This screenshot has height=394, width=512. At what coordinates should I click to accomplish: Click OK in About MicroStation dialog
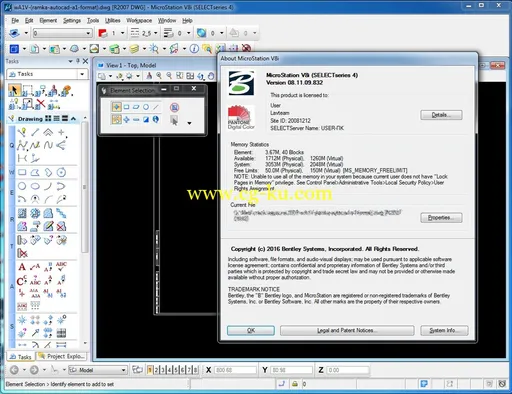pyautogui.click(x=251, y=330)
